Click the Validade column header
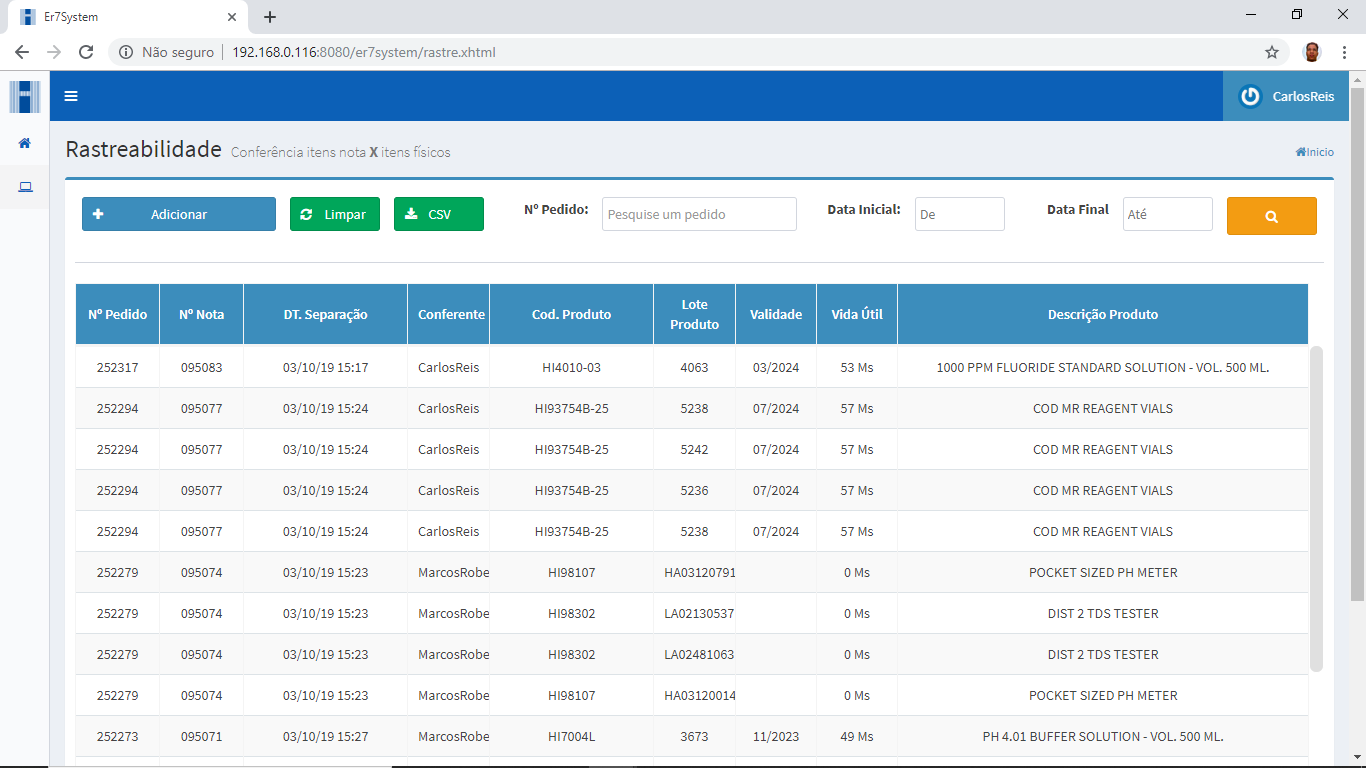 coord(776,314)
